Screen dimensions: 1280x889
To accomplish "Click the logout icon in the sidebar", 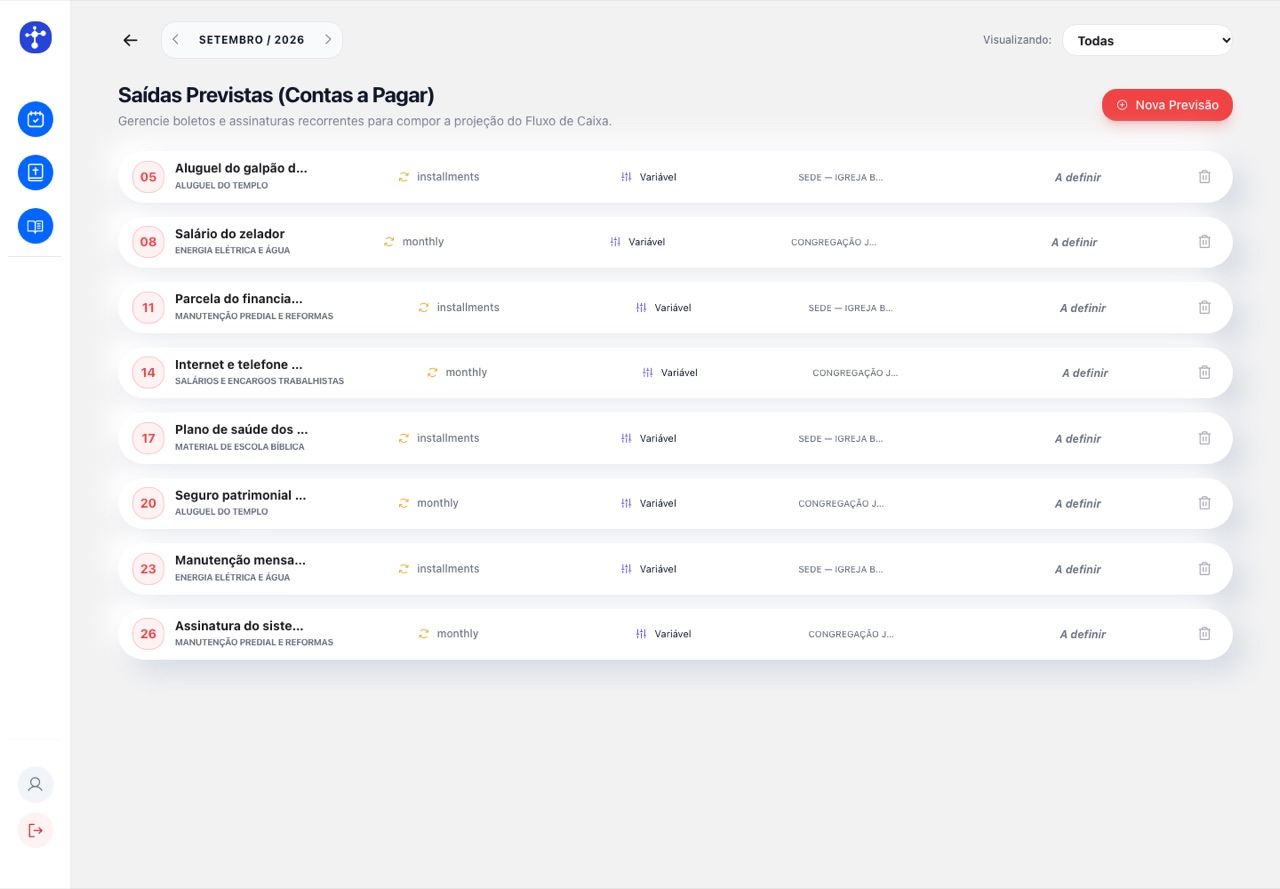I will [x=35, y=830].
